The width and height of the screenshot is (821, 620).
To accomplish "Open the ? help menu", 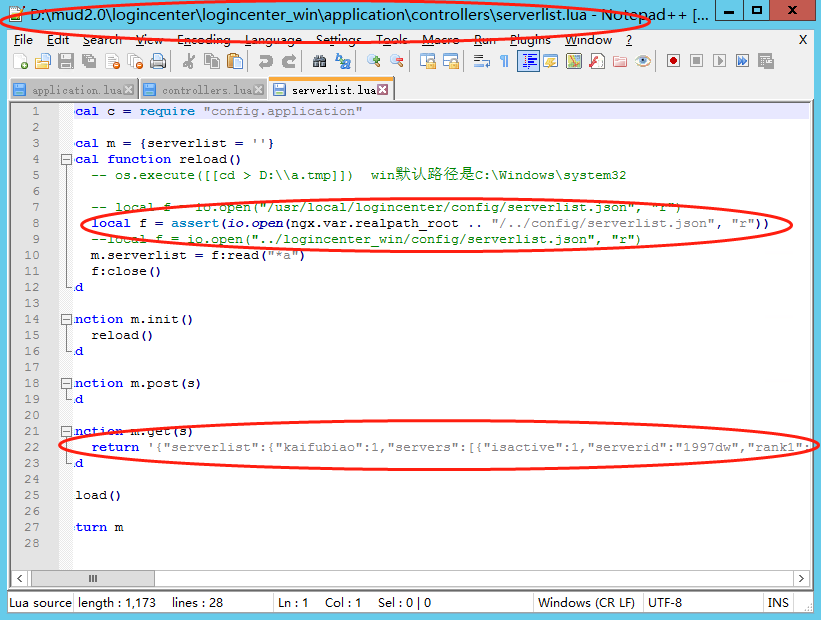I will coord(629,40).
